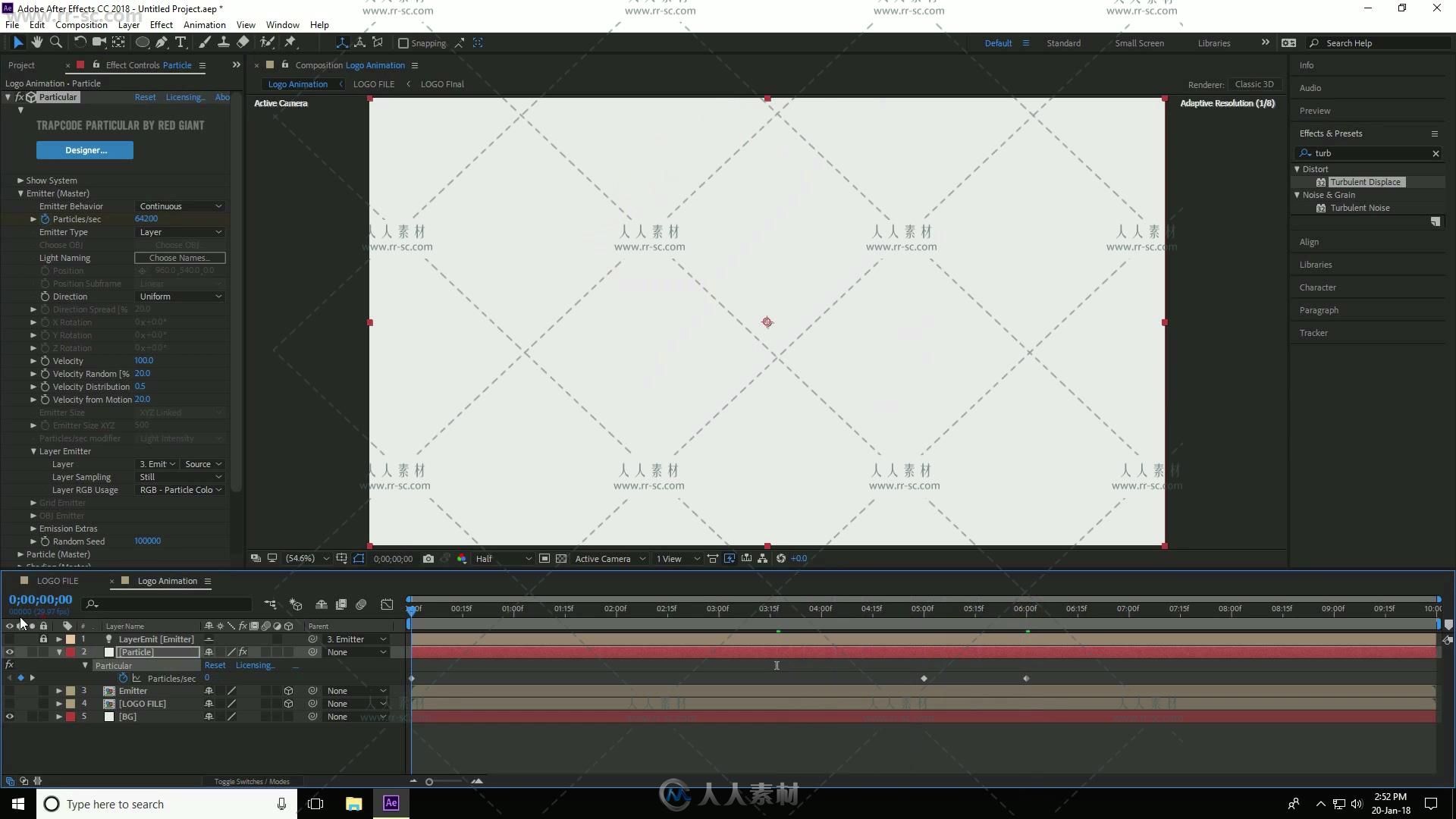Click timeline playhead position field

40,599
